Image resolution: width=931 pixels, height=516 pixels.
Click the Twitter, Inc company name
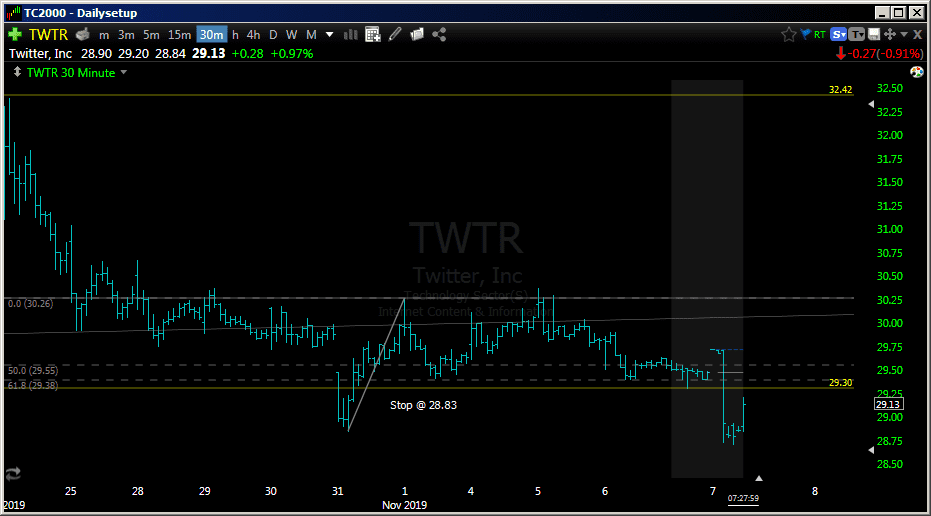pos(40,53)
